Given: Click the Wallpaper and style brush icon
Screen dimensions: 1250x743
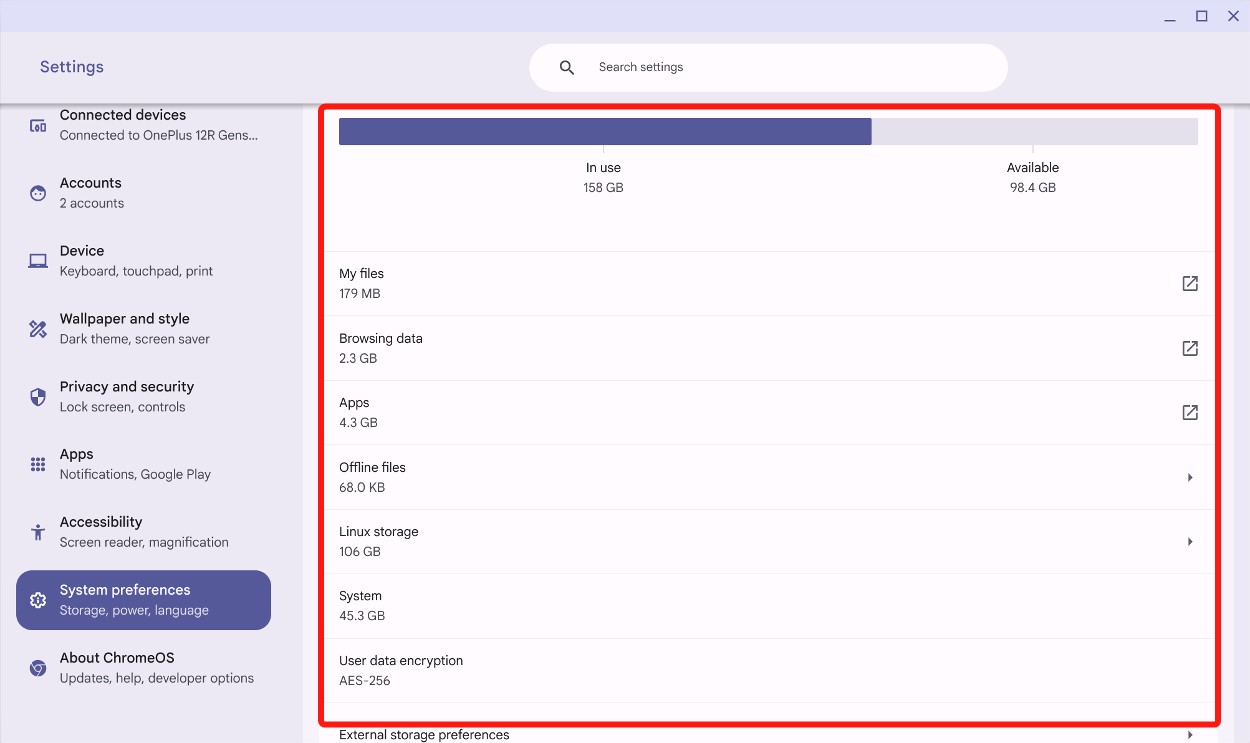Looking at the screenshot, I should coord(37,328).
